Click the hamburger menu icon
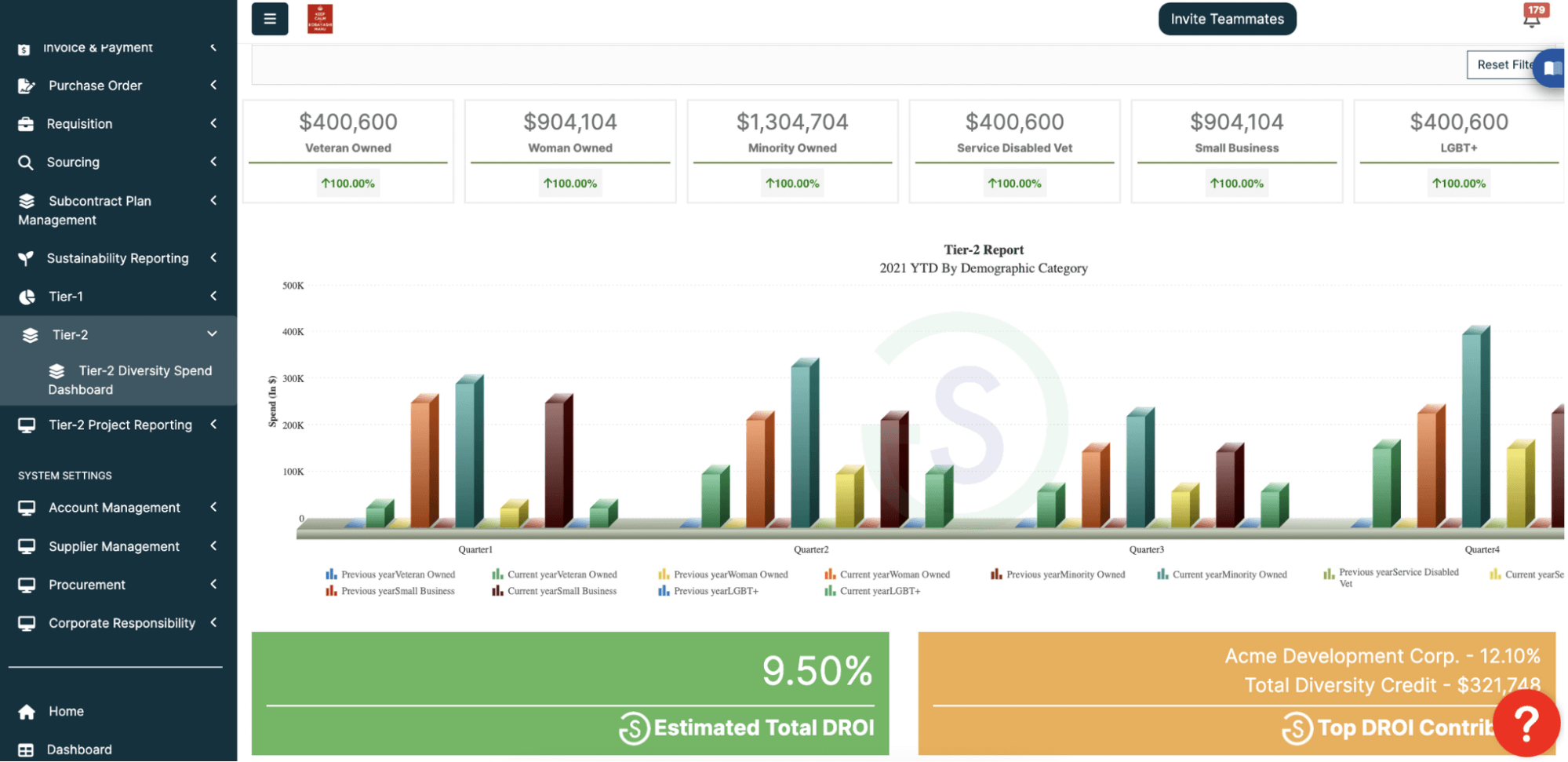The width and height of the screenshot is (1568, 762). (269, 19)
